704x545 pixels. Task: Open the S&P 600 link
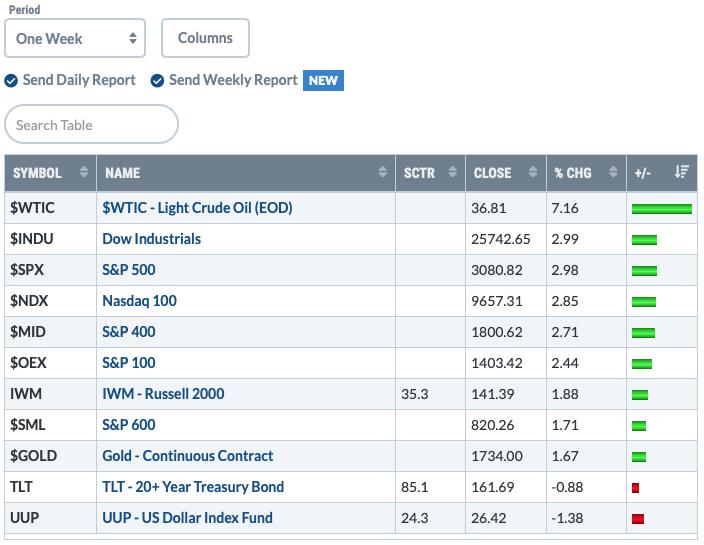click(128, 425)
